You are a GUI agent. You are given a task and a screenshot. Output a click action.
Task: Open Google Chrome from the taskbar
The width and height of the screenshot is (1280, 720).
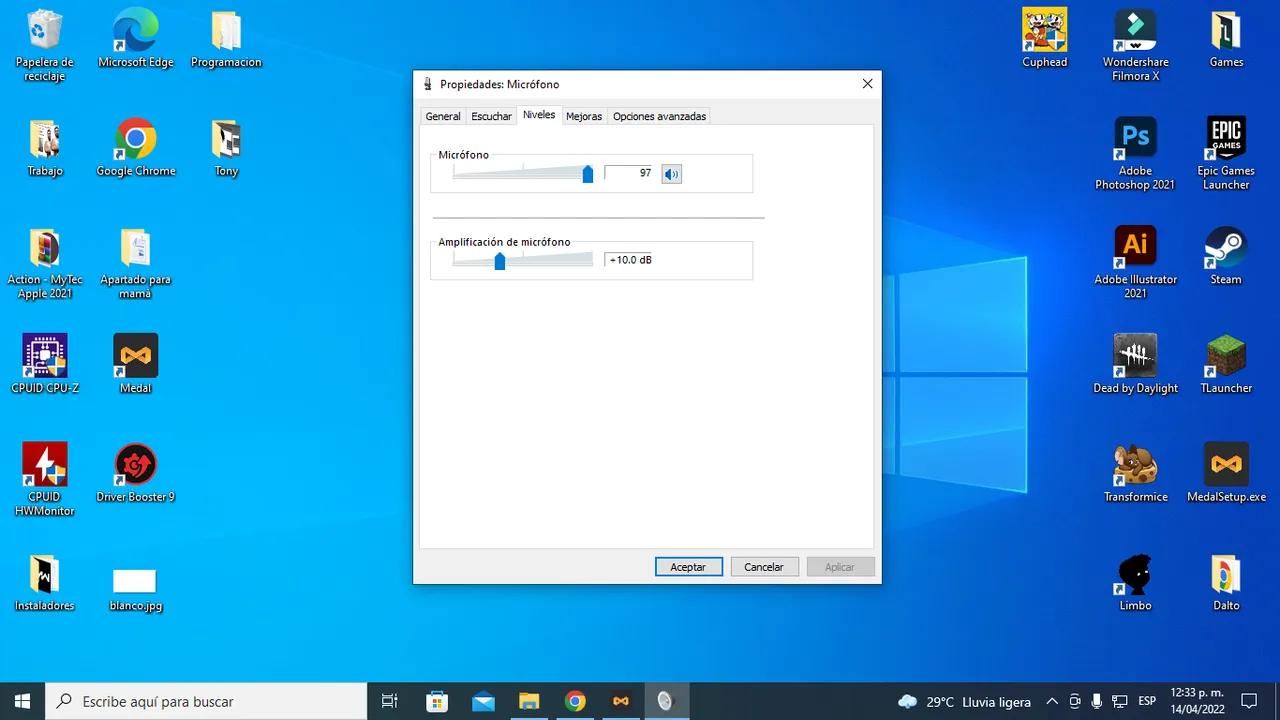(575, 701)
